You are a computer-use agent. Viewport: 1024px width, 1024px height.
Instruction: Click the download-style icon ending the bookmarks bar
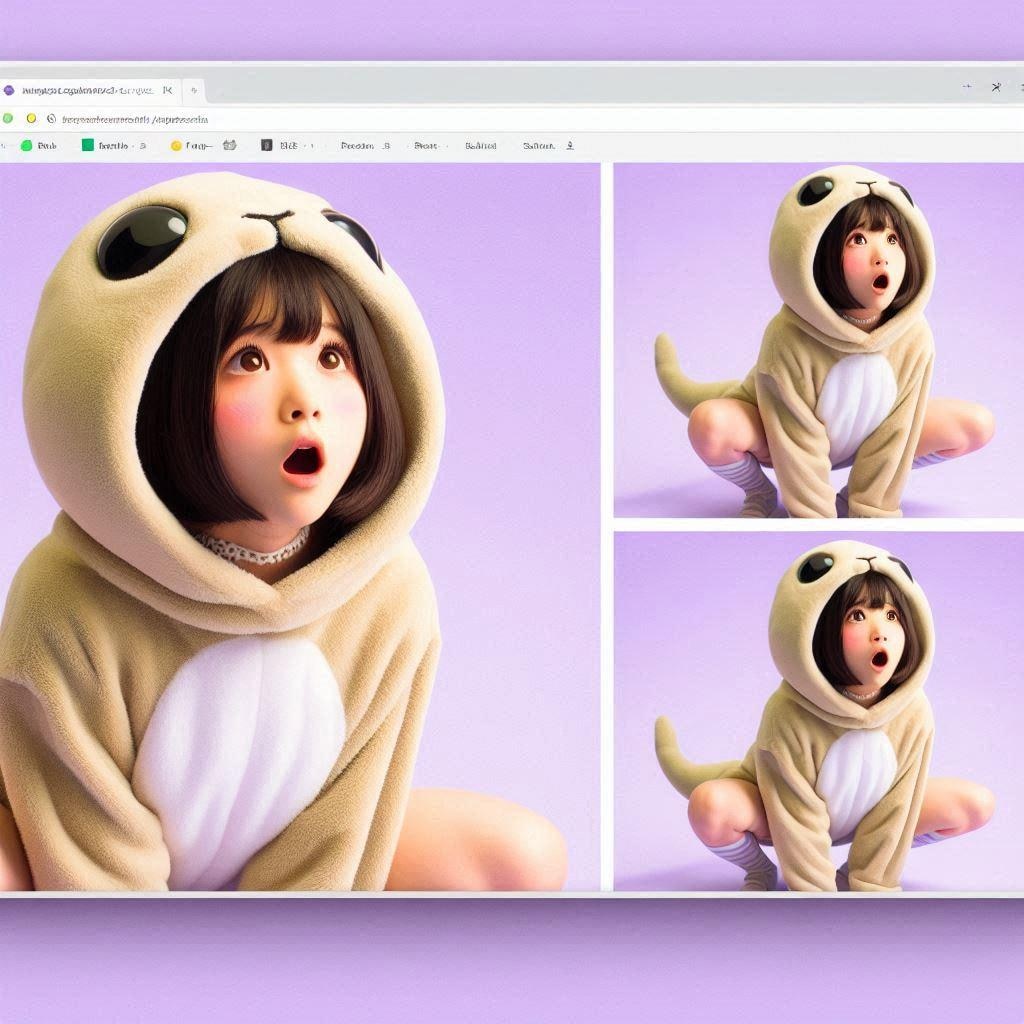tap(569, 146)
